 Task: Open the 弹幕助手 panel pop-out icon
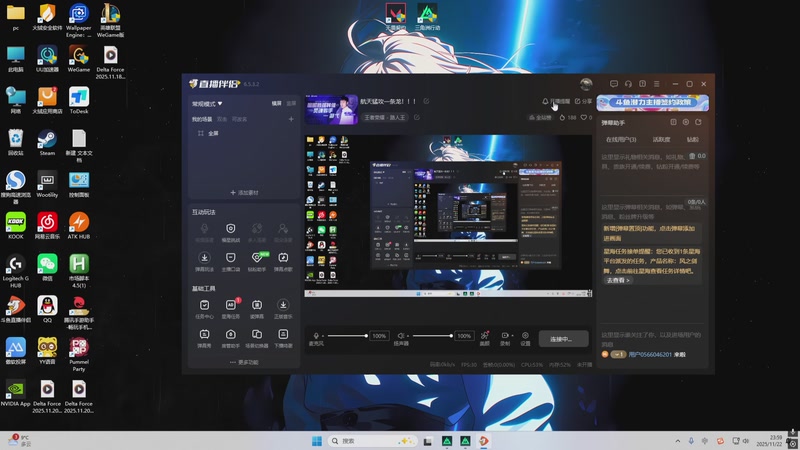[x=673, y=122]
